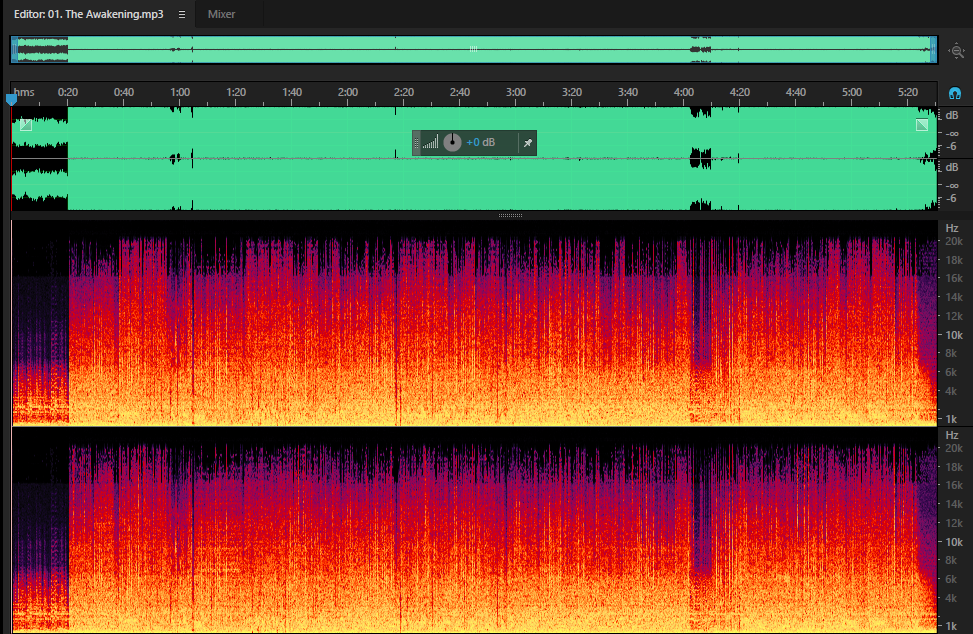Click the Fade Out handle on waveform

[x=922, y=125]
